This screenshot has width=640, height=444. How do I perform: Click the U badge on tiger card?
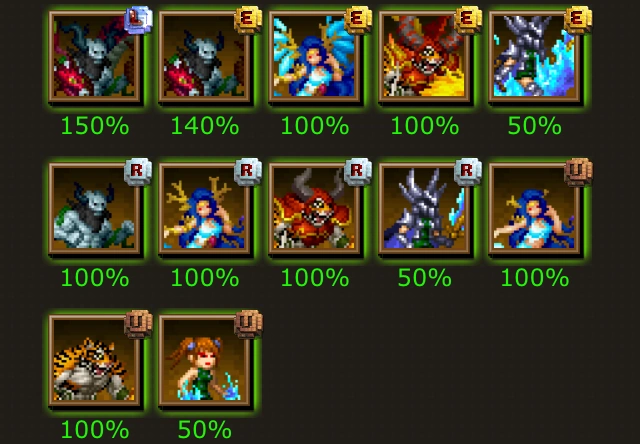tap(138, 324)
